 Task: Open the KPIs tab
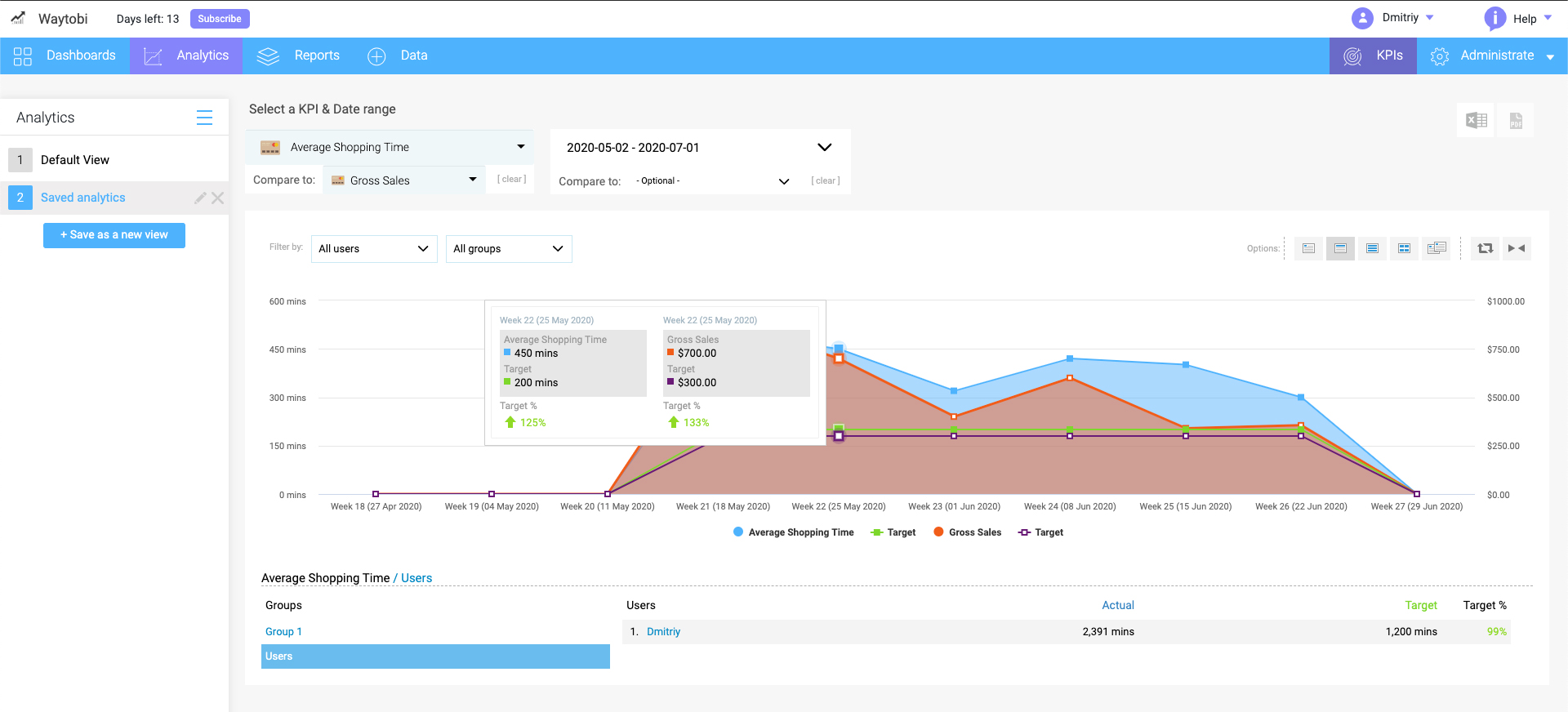coord(1373,56)
